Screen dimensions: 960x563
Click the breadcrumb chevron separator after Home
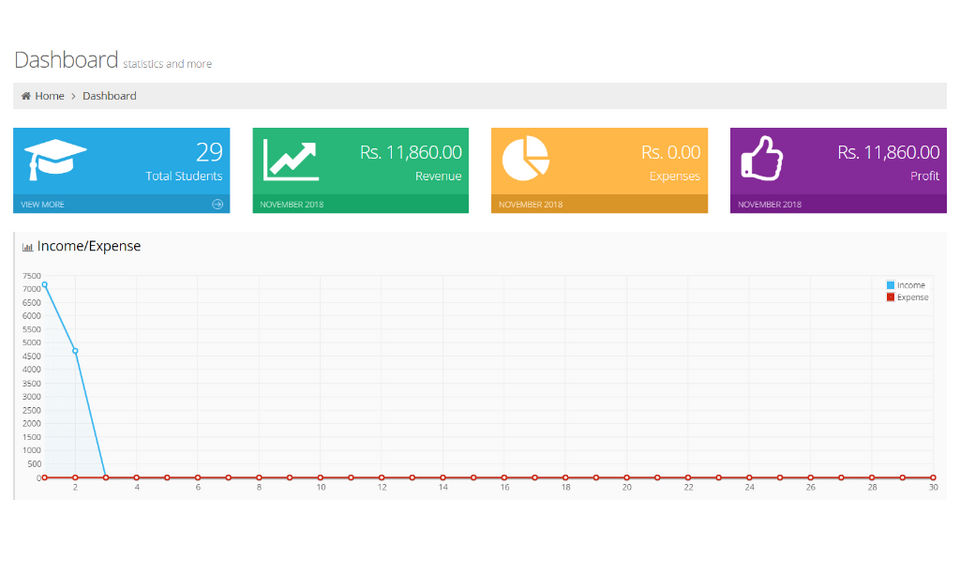point(73,96)
